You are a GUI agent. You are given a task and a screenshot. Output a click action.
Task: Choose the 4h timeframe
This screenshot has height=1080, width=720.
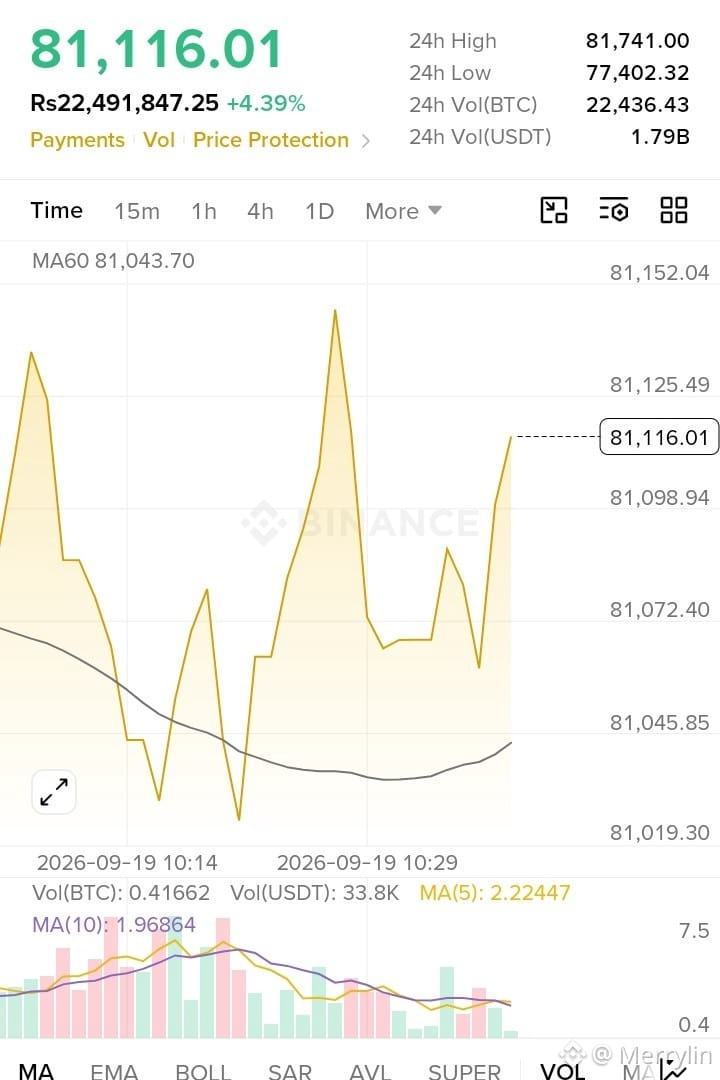coord(260,211)
